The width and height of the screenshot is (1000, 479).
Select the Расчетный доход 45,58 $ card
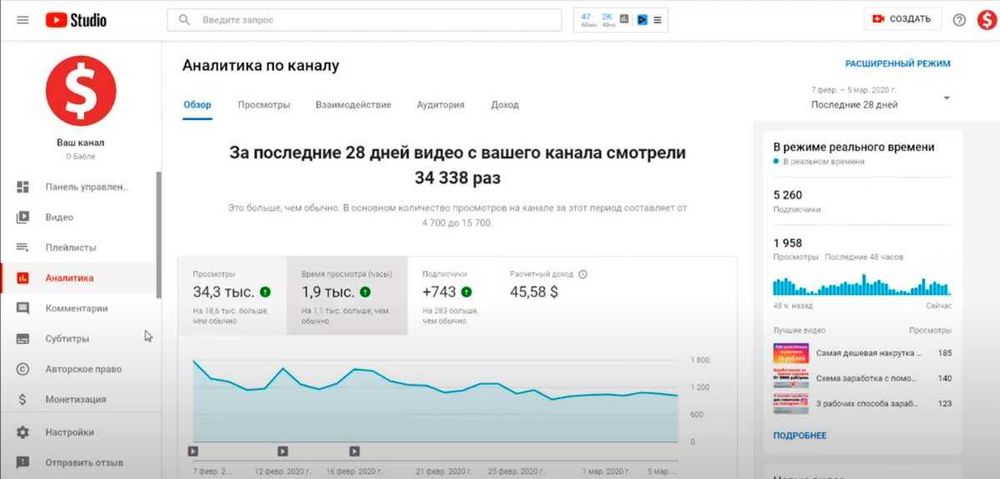(548, 296)
